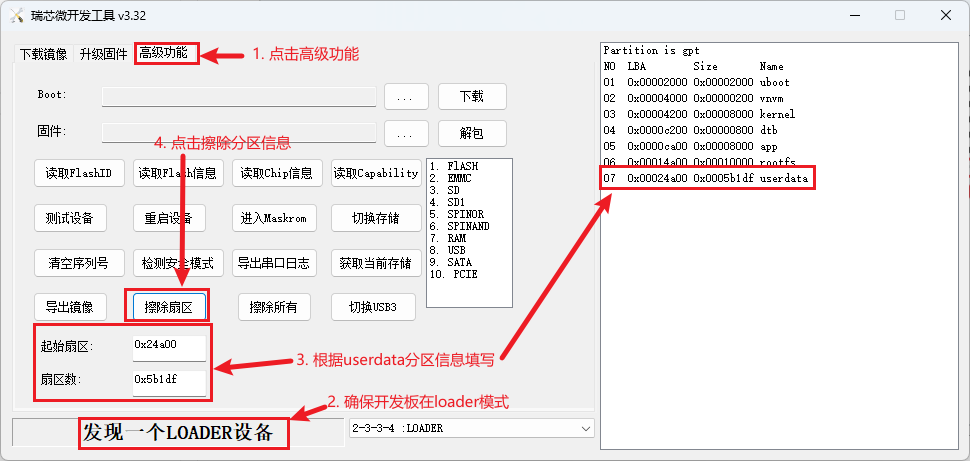Click the userdata partition row

point(708,178)
